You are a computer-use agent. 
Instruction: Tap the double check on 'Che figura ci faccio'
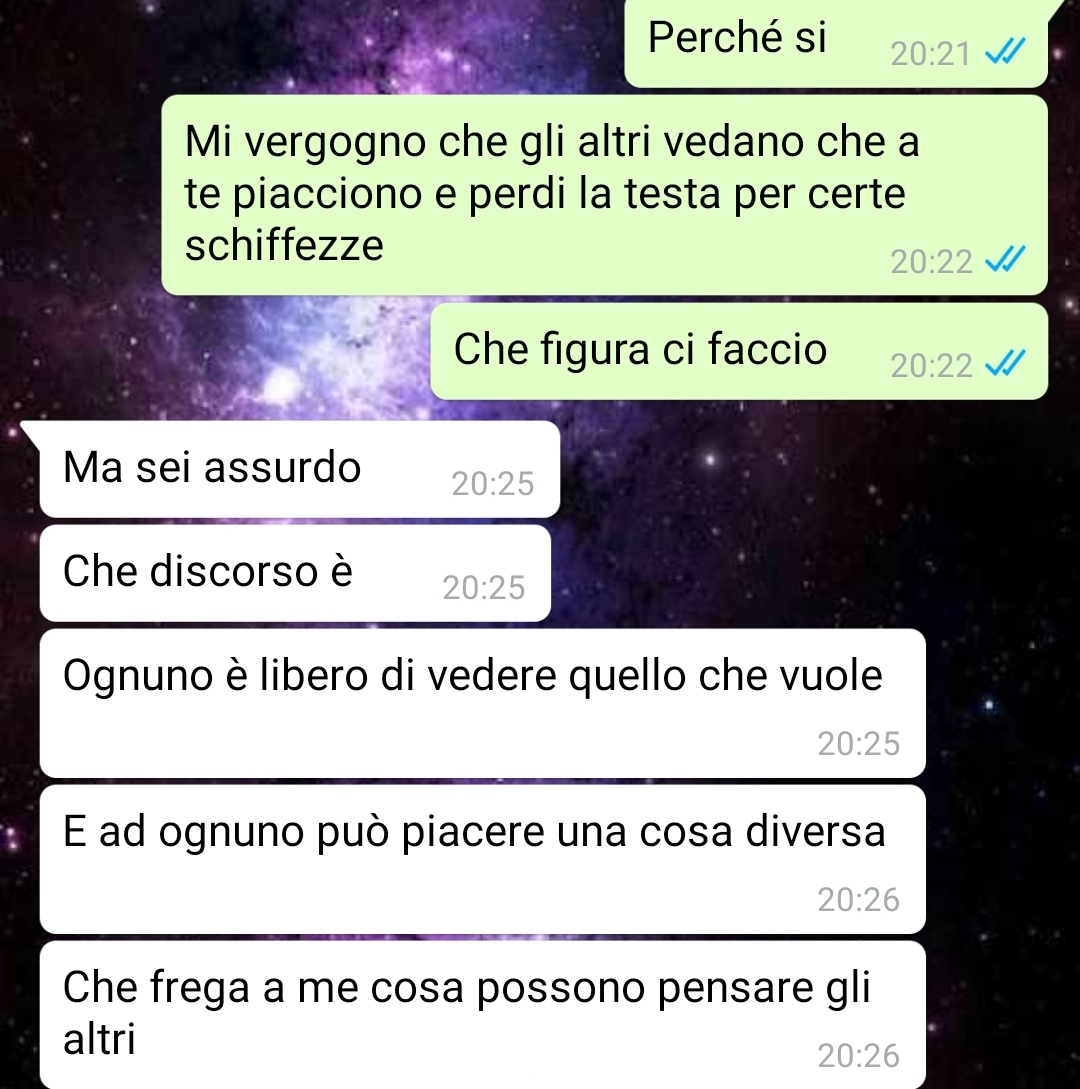[1005, 364]
